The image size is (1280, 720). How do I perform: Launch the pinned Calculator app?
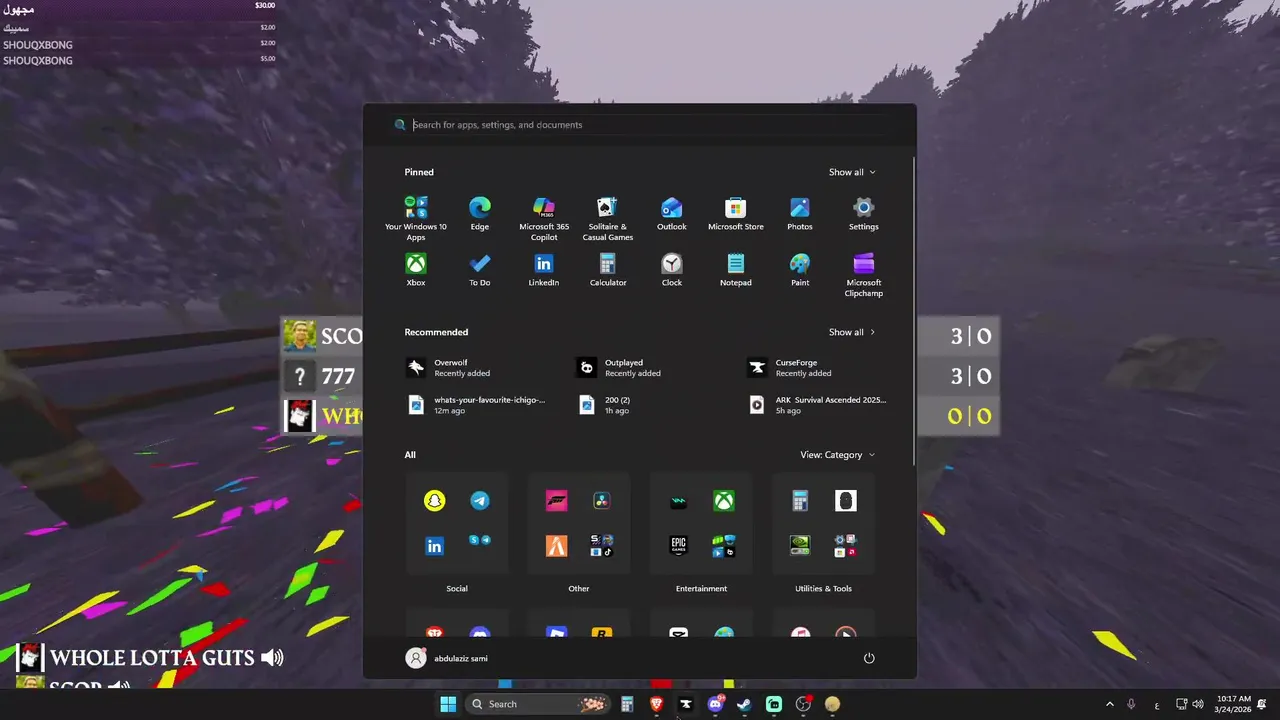pyautogui.click(x=608, y=270)
